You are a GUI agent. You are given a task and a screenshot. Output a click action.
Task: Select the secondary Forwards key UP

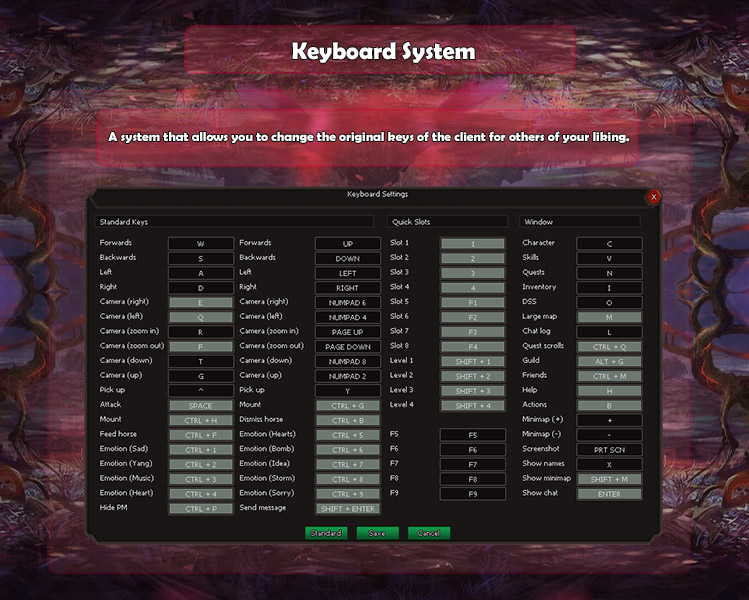point(348,244)
